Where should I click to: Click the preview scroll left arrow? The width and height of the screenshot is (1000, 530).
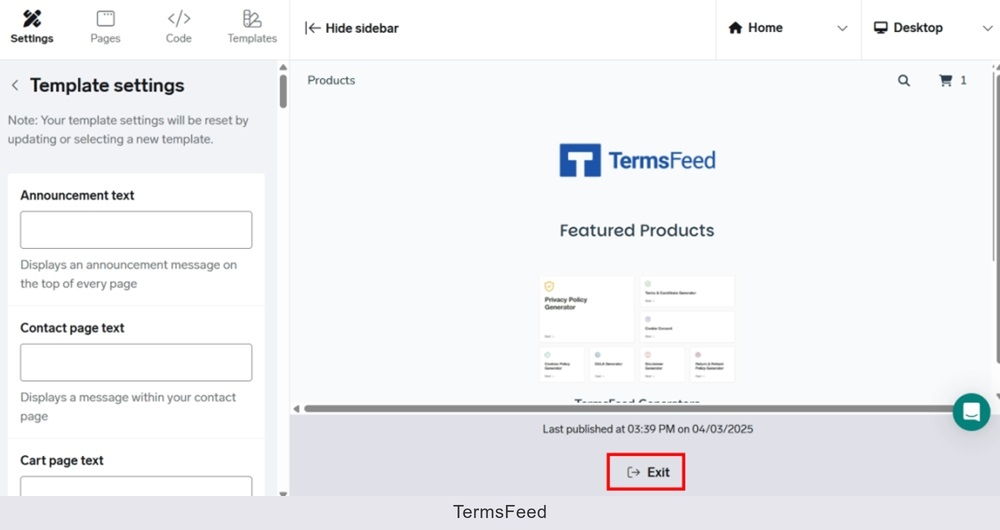pyautogui.click(x=296, y=408)
